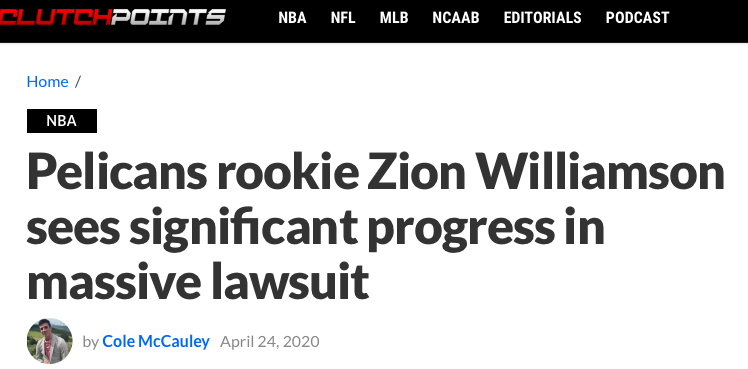Select MLB in the header menu

coord(394,18)
